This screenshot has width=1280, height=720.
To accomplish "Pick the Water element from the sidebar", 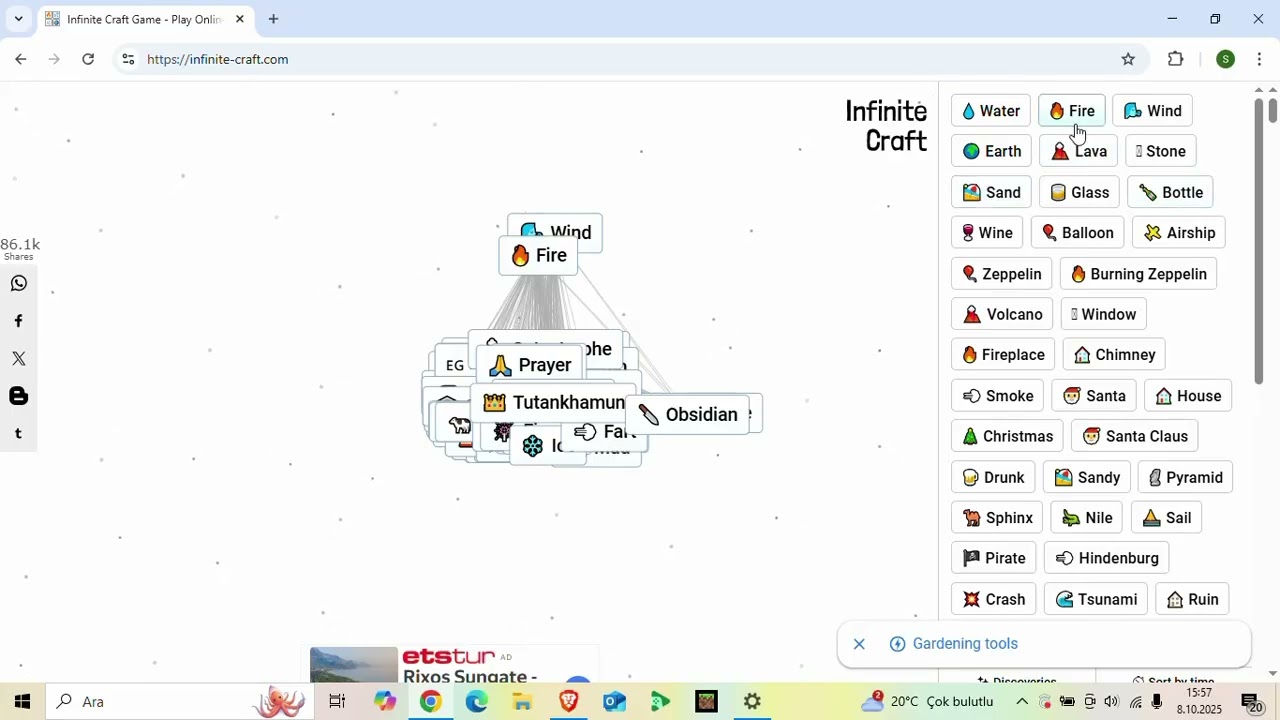I will click(x=990, y=111).
